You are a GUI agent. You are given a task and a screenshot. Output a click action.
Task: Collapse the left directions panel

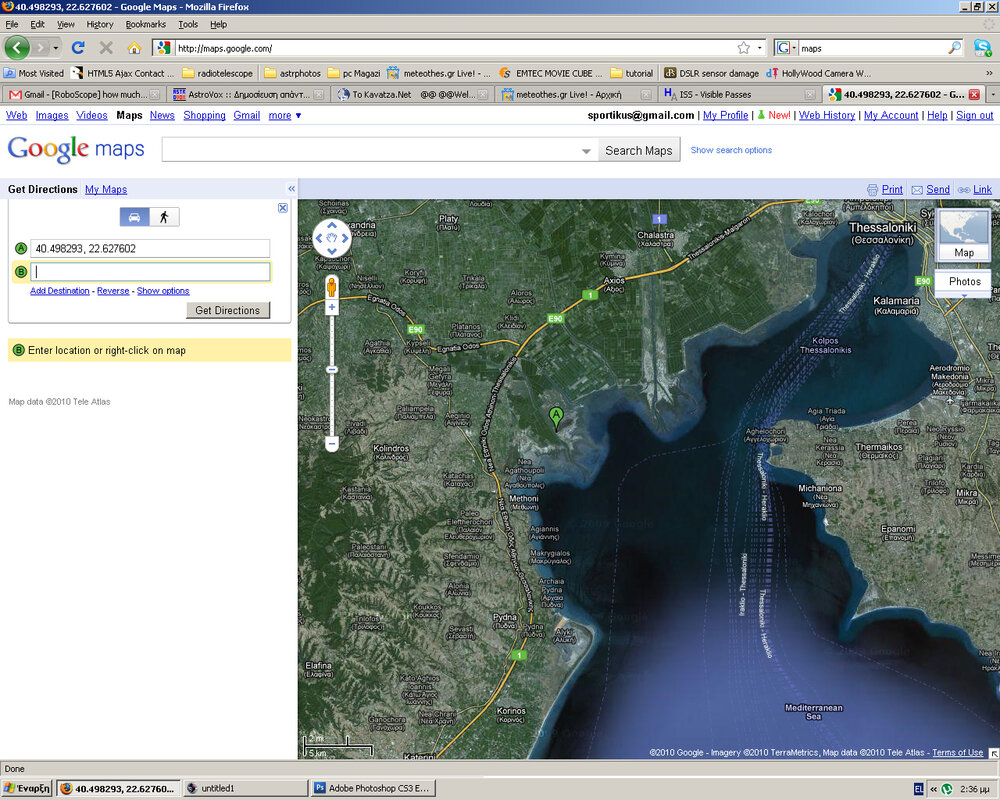click(x=291, y=189)
